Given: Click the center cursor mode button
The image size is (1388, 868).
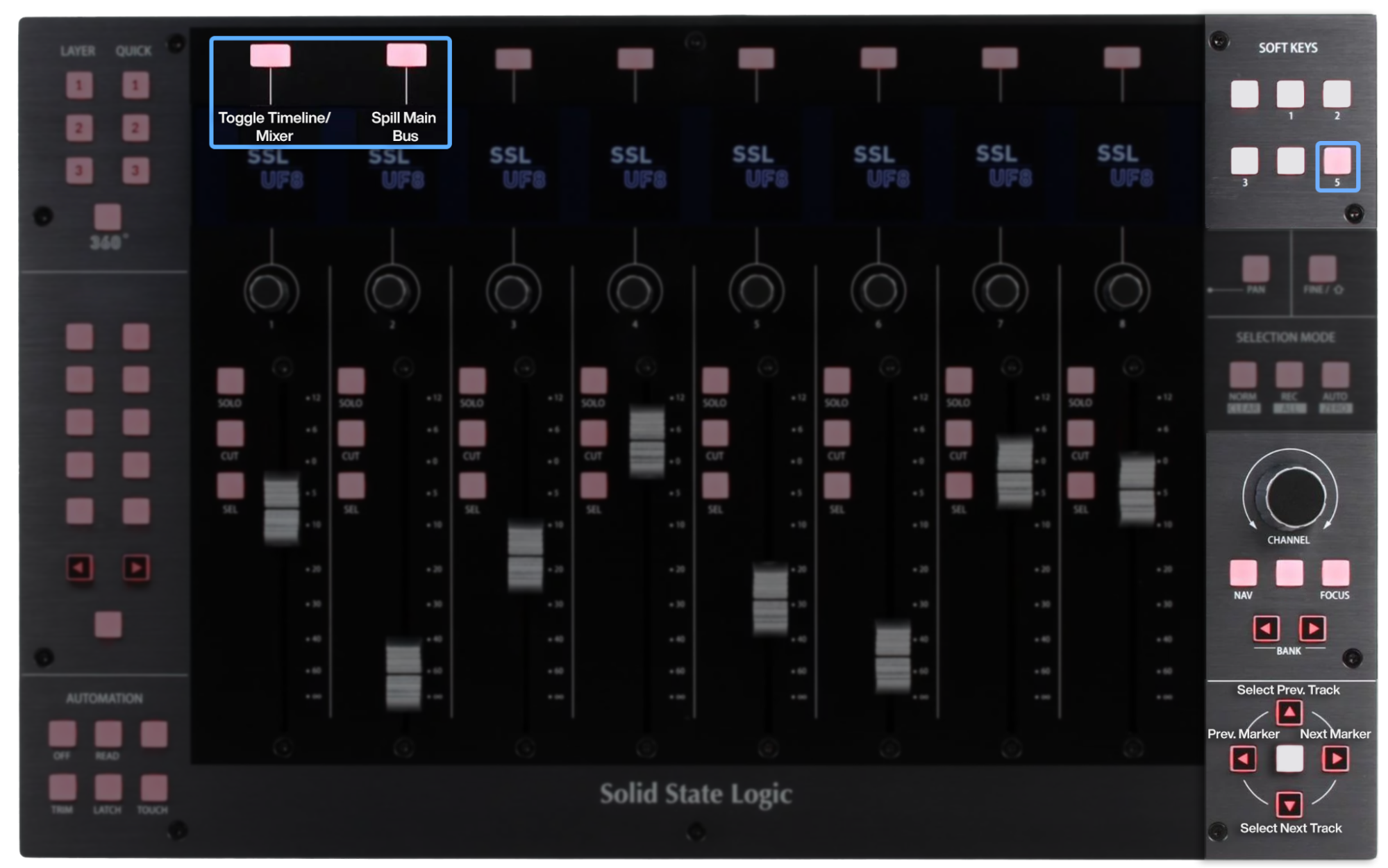Looking at the screenshot, I should coord(1289,758).
